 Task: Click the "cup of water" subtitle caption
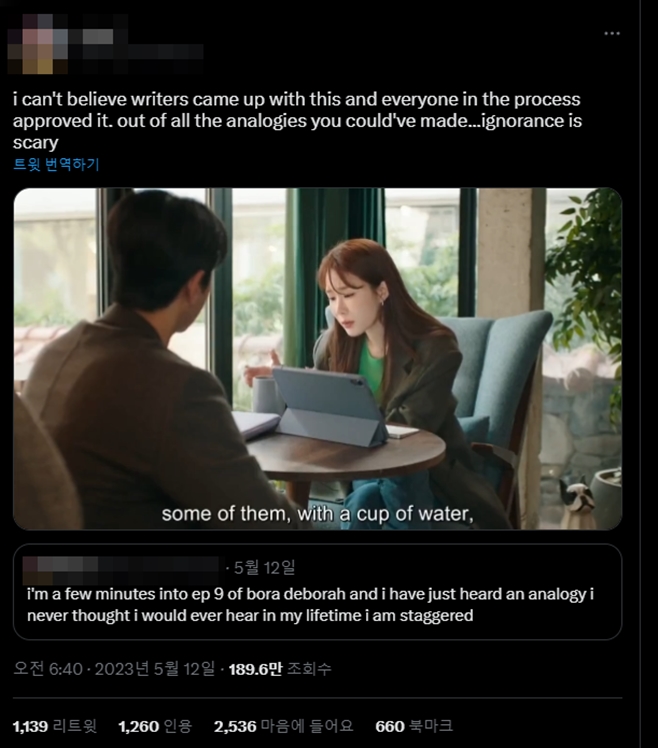click(x=317, y=514)
